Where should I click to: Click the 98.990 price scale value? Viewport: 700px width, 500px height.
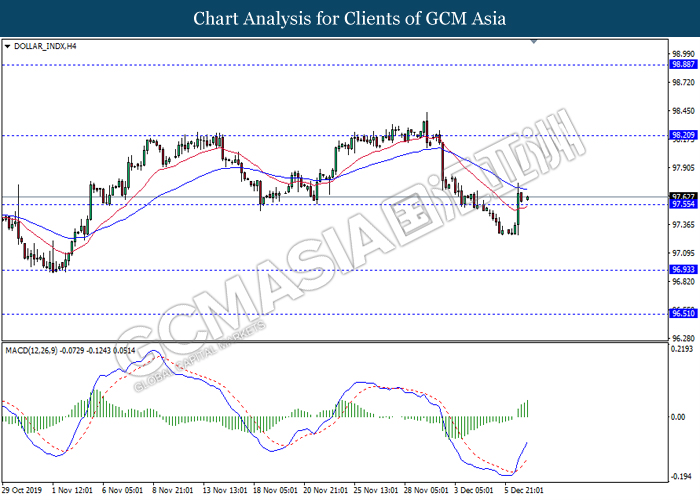[683, 54]
